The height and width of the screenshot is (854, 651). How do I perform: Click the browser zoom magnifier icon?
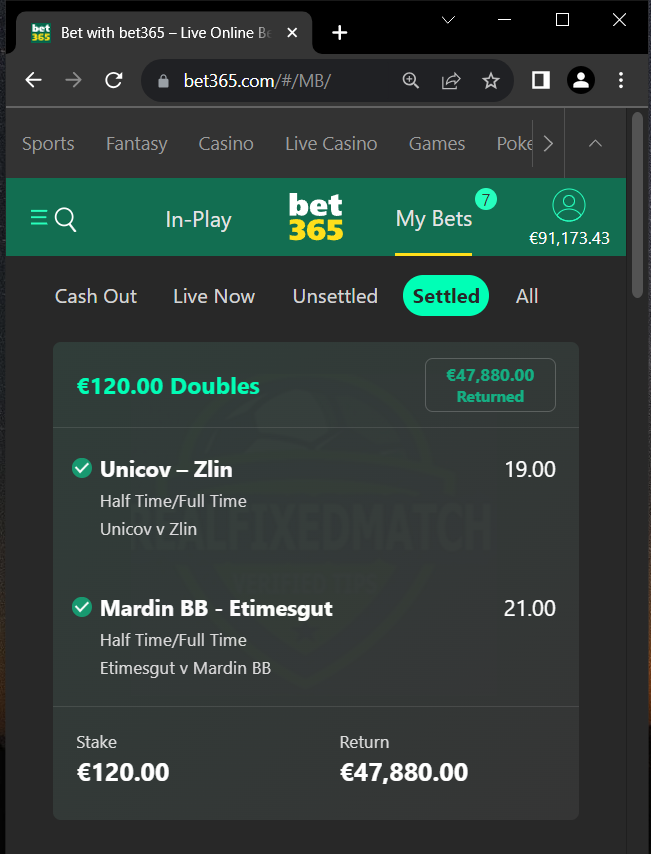pyautogui.click(x=411, y=81)
